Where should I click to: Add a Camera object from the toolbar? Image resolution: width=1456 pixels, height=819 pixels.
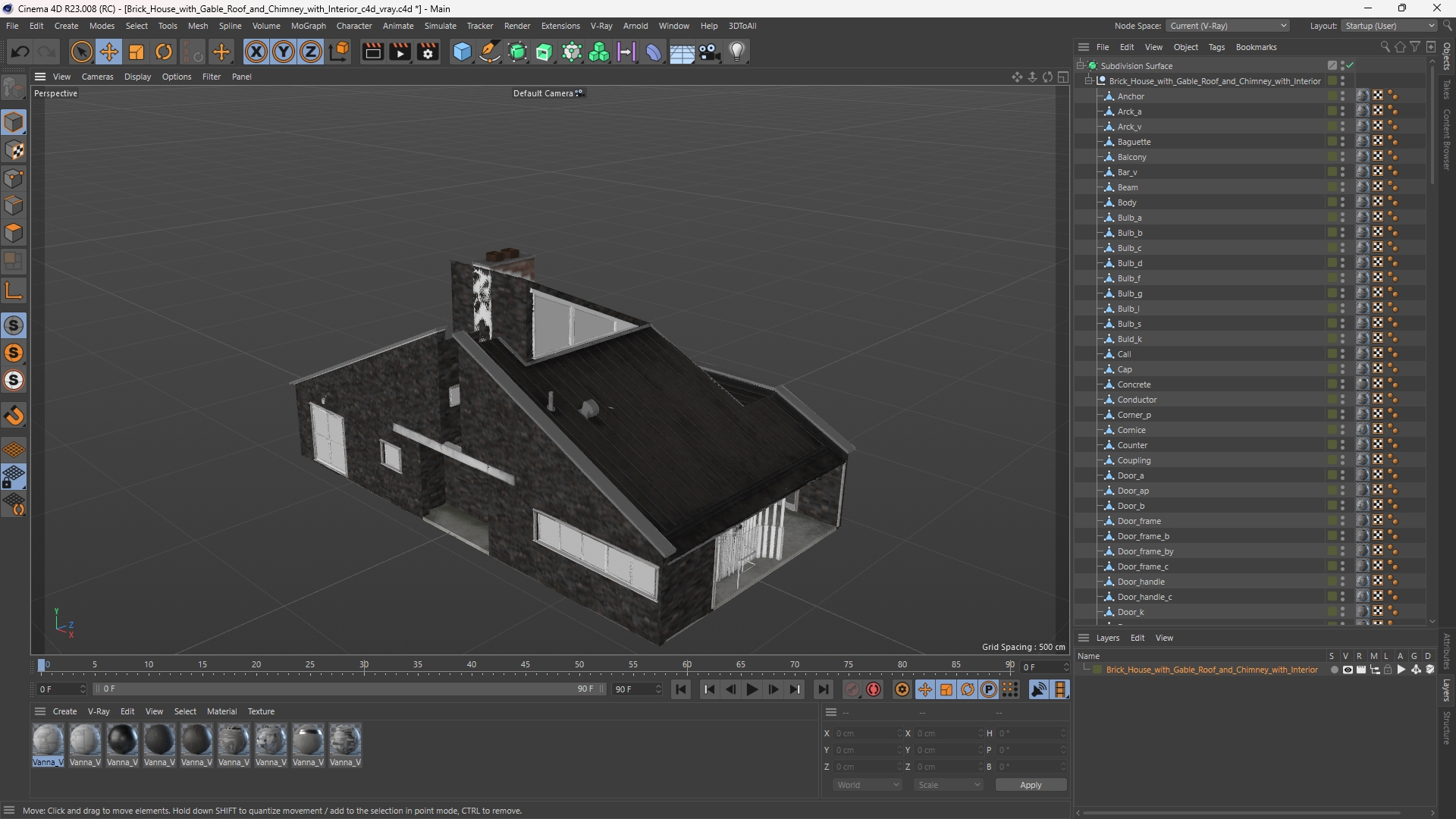710,52
